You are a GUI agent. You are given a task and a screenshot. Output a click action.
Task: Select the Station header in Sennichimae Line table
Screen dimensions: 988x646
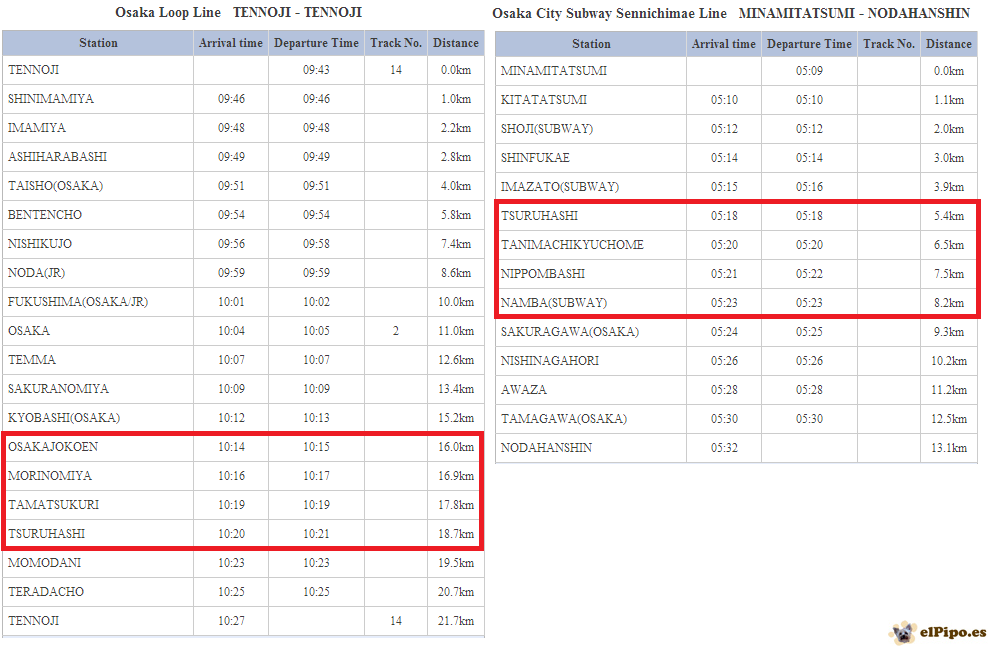point(591,44)
